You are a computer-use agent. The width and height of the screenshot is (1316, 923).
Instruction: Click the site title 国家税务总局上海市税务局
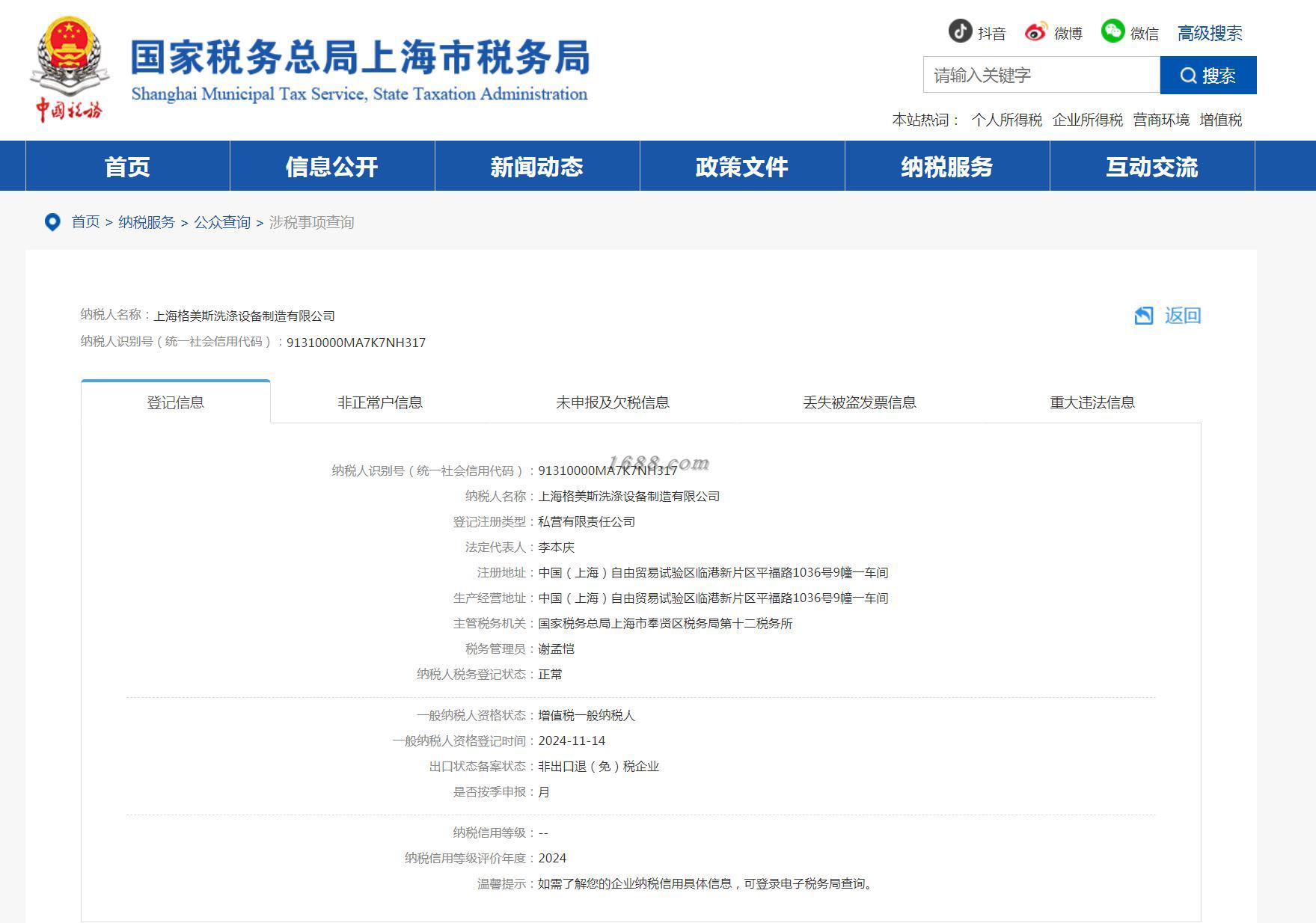(x=361, y=58)
